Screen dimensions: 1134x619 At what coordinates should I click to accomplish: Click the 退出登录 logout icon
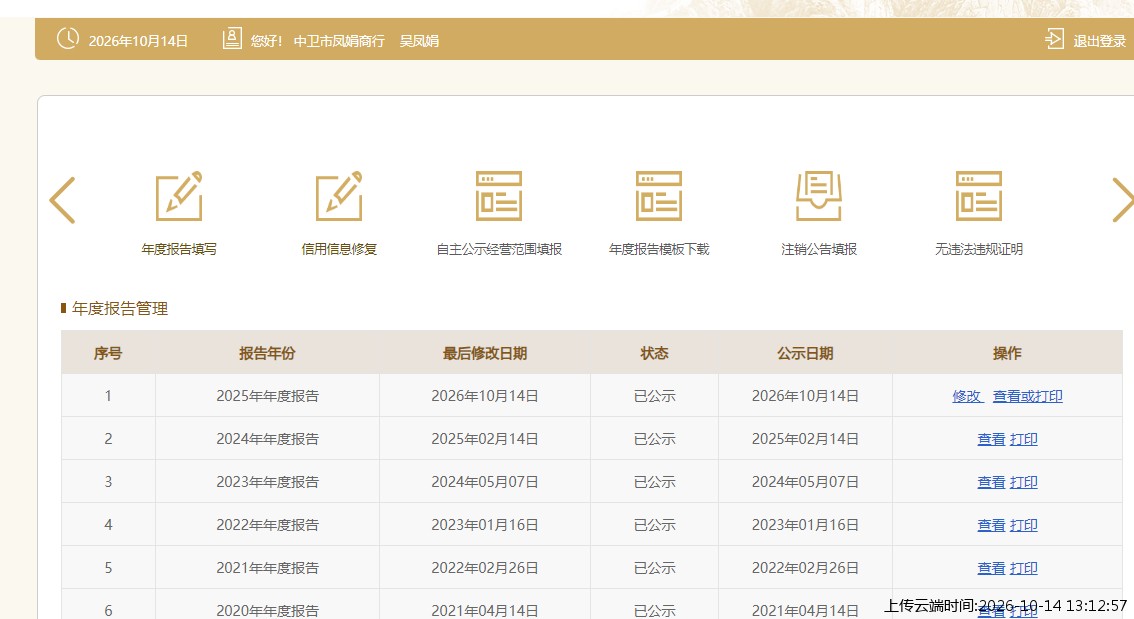(x=1054, y=39)
